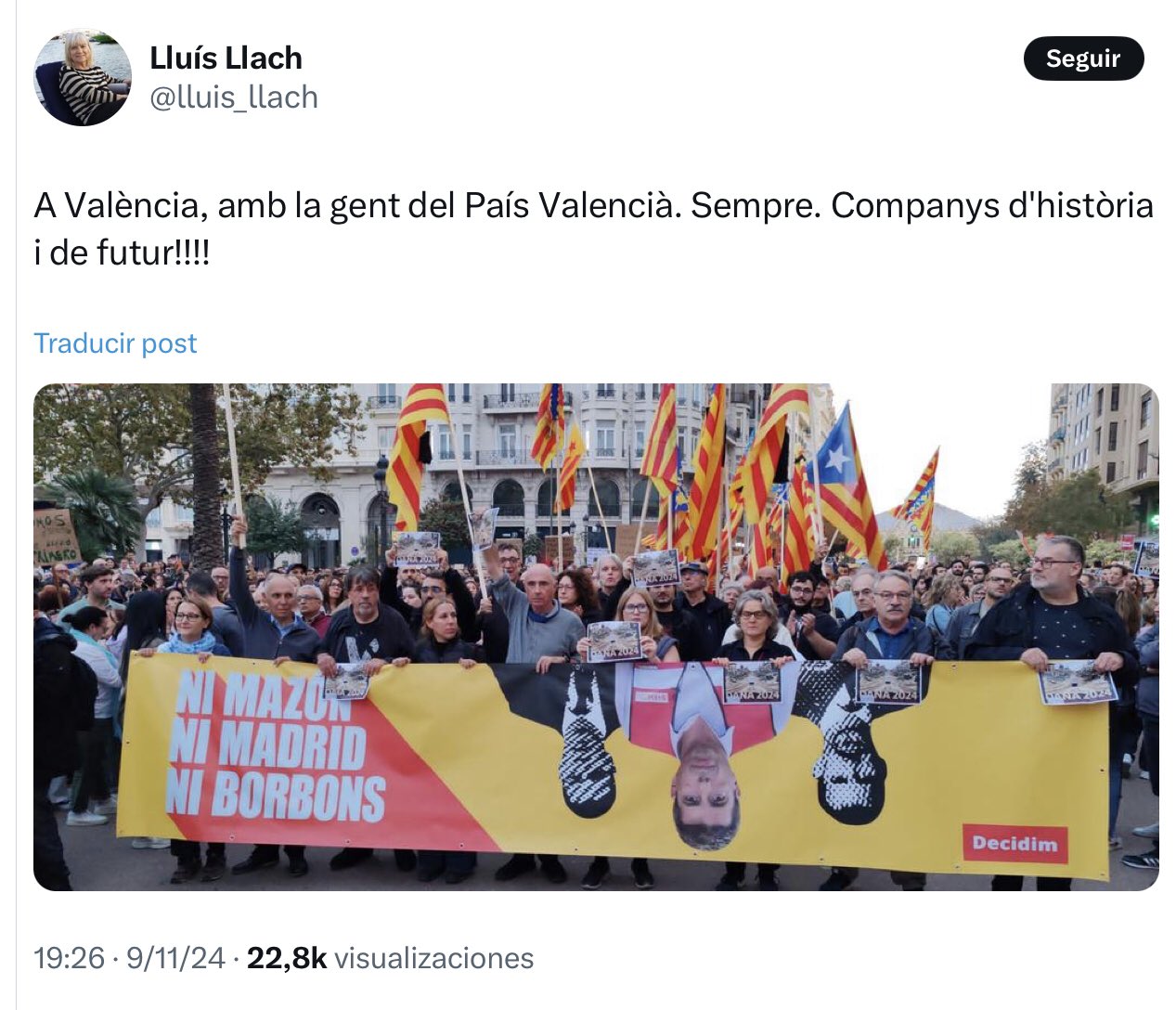The image size is (1176, 1010).
Task: Open Lluís Llach's profile avatar
Action: click(83, 78)
